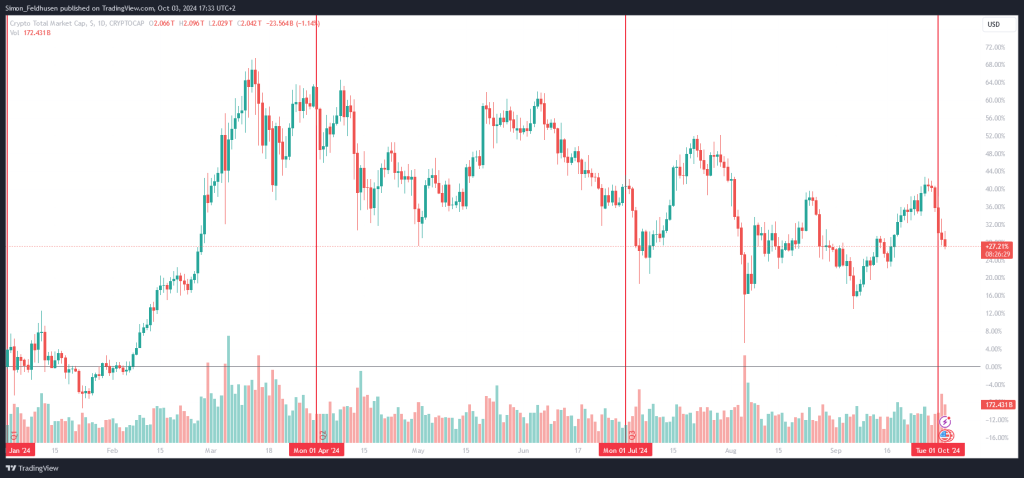Click the Q2 quarter marker on time axis

(322, 434)
